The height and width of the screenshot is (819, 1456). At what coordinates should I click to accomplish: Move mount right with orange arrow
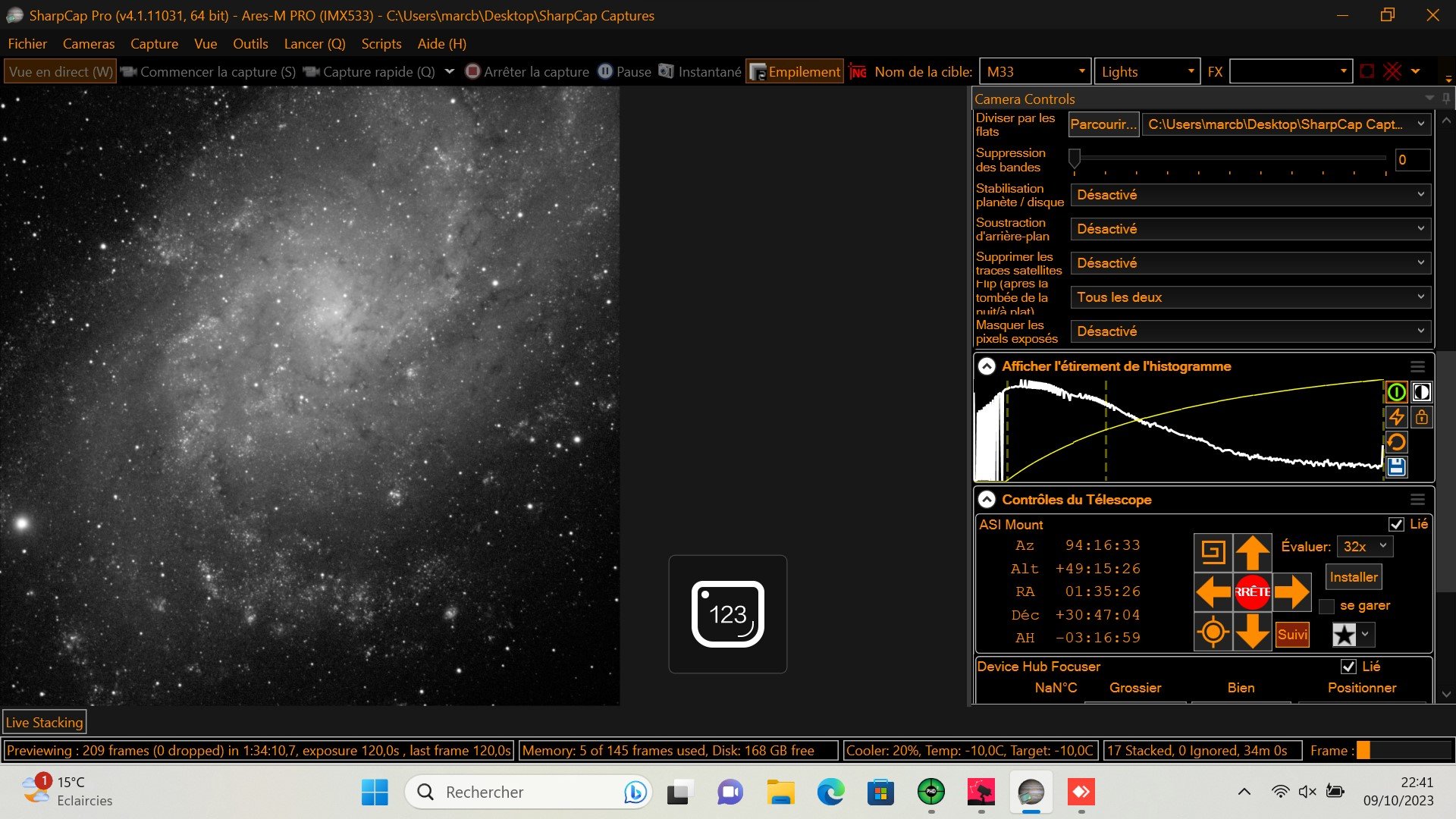(x=1291, y=591)
